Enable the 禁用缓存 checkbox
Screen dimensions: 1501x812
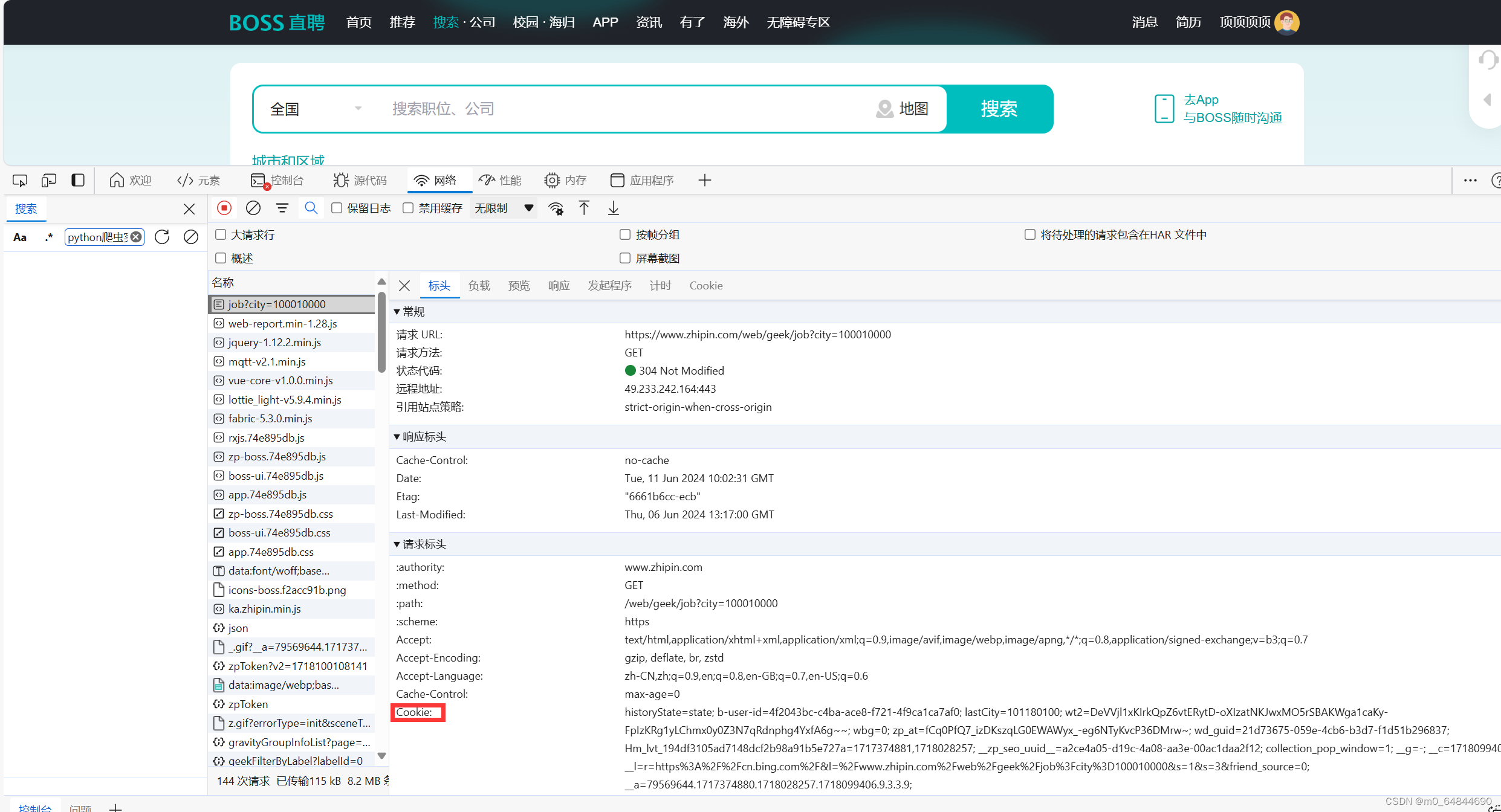pyautogui.click(x=409, y=208)
